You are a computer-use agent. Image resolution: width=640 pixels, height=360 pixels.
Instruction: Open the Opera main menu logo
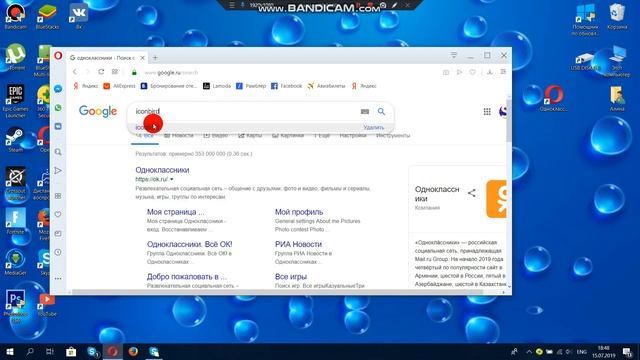[x=58, y=56]
